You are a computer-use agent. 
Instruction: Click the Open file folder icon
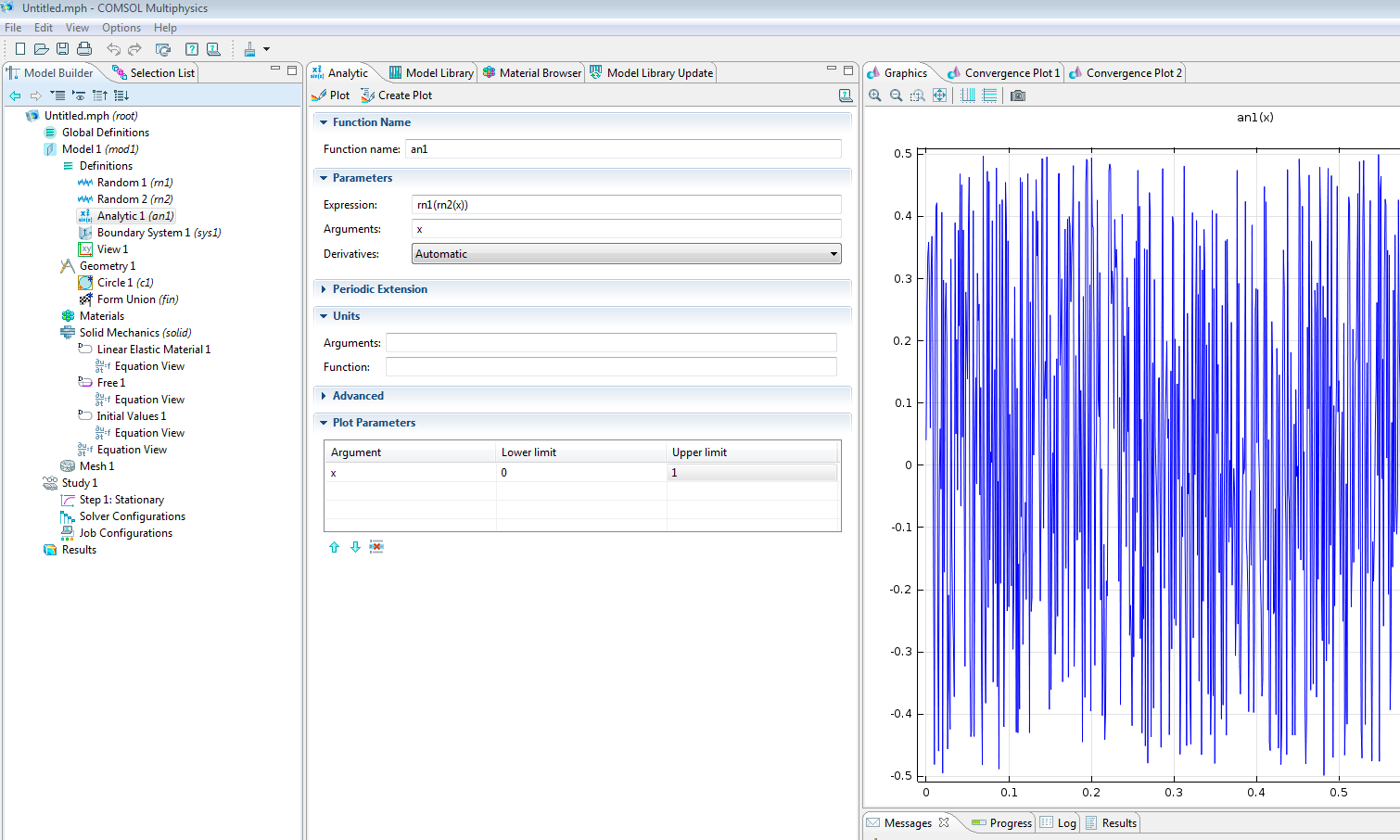coord(41,49)
